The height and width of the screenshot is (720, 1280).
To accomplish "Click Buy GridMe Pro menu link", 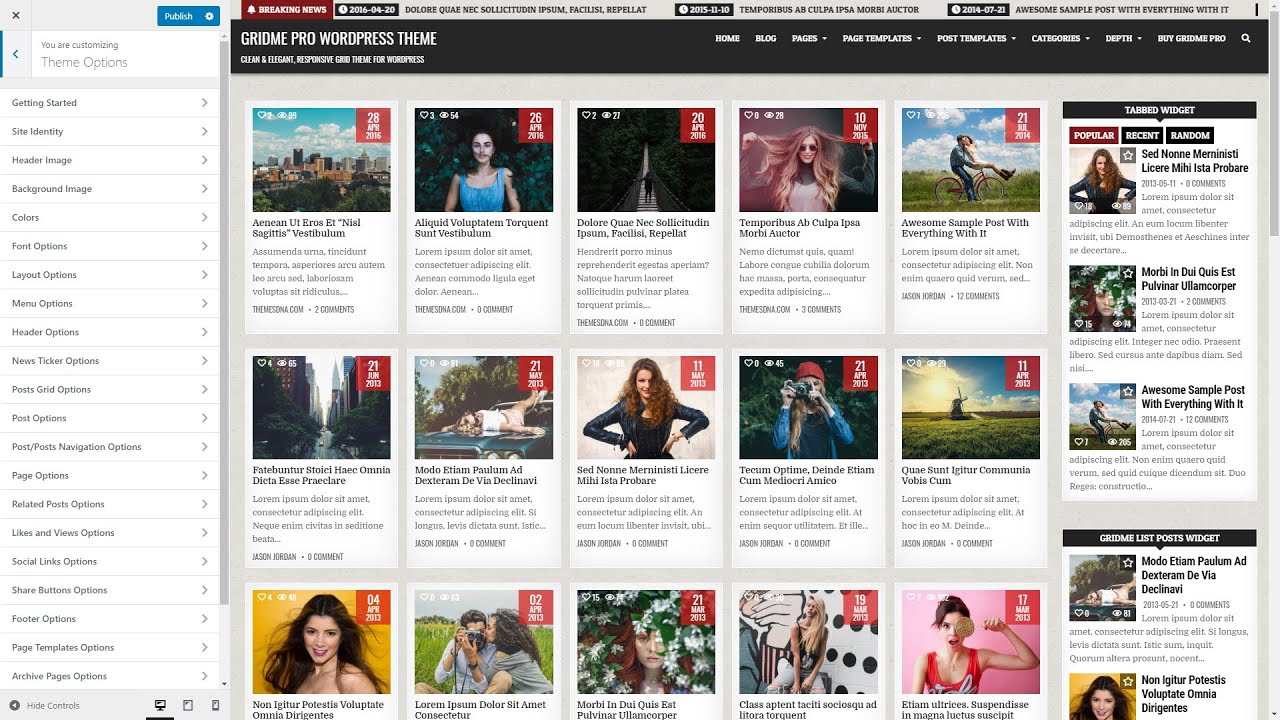I will coord(1191,38).
